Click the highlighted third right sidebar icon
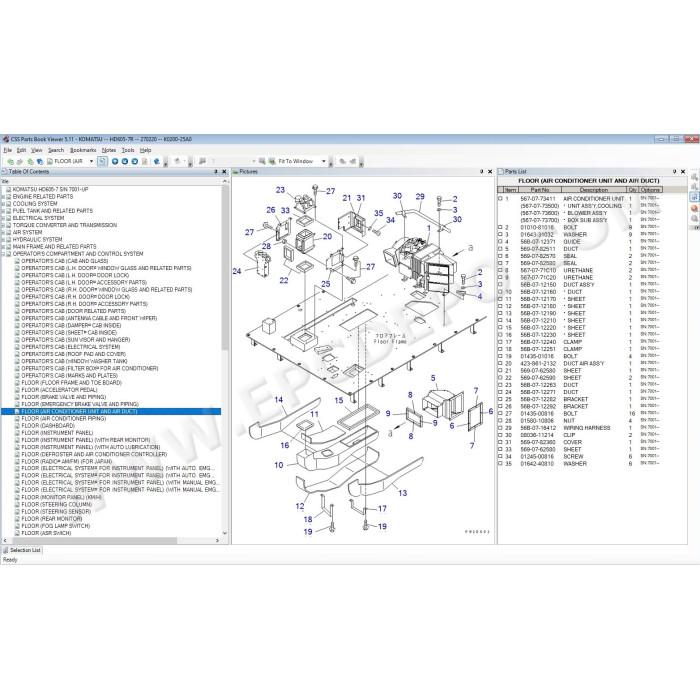Image resolution: width=700 pixels, height=700 pixels. pos(694,197)
